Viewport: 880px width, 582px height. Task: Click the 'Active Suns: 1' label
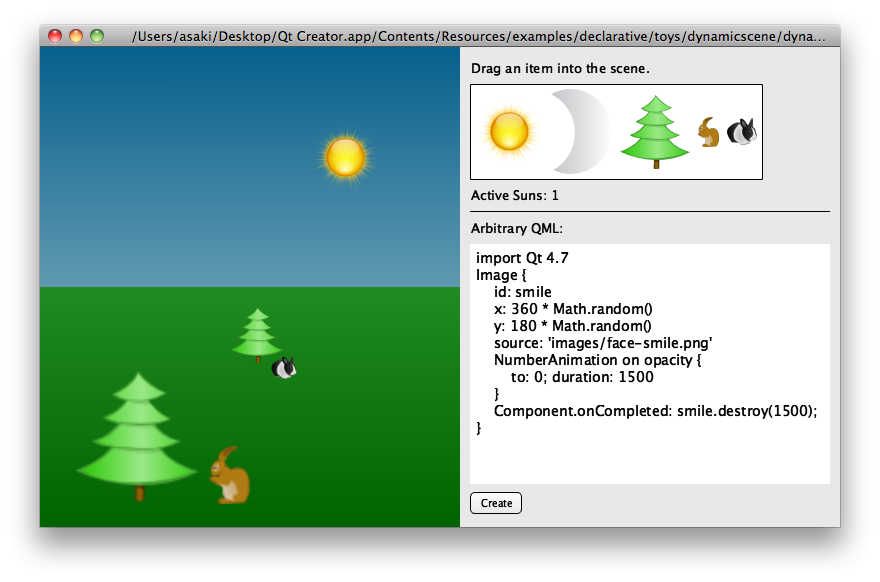coord(515,195)
